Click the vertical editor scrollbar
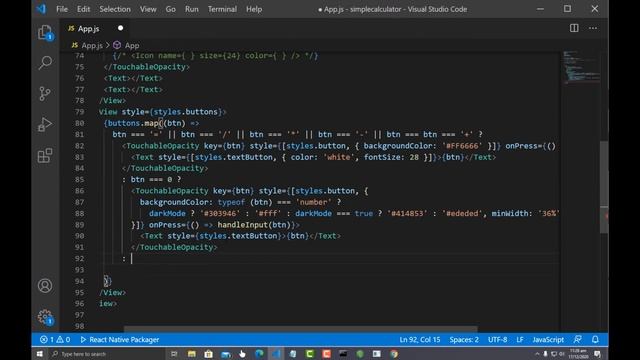Viewport: 640px width, 360px height. 604,187
